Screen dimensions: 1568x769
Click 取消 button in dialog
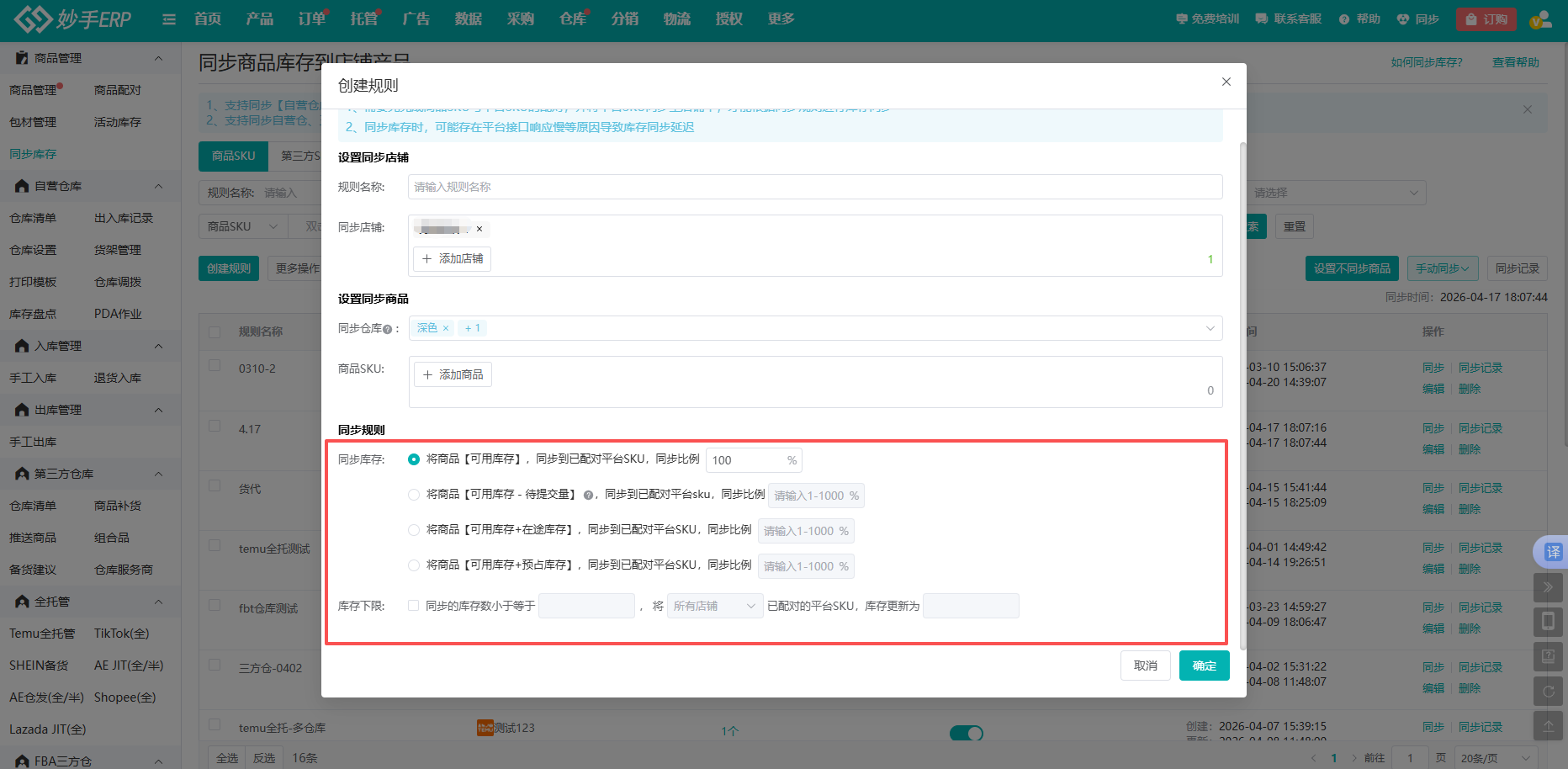[x=1146, y=666]
